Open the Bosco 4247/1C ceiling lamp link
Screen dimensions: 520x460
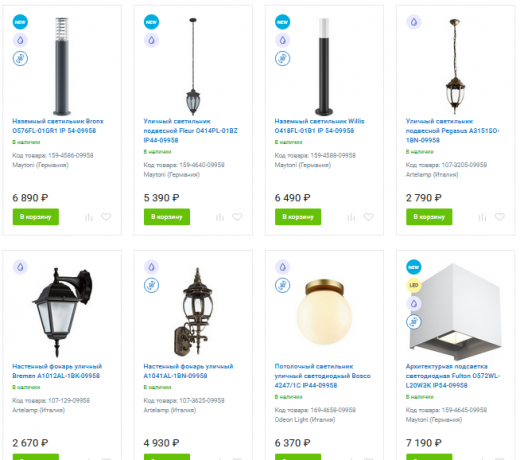pos(322,376)
